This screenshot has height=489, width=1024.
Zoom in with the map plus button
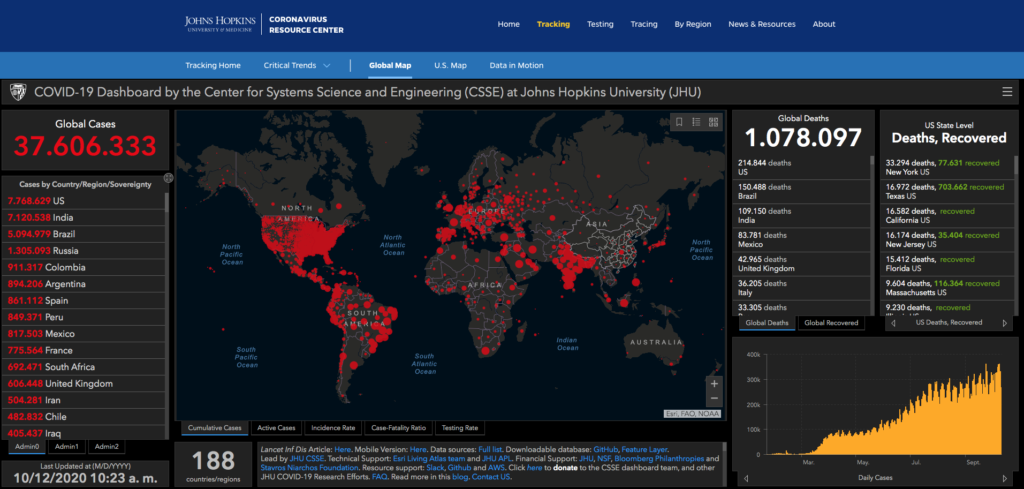click(714, 384)
